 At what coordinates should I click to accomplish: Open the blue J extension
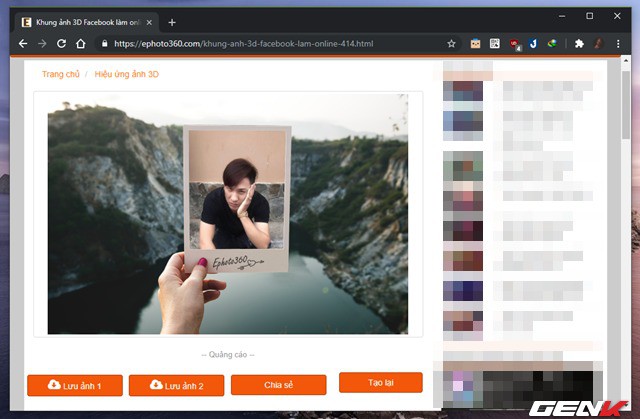click(x=533, y=44)
